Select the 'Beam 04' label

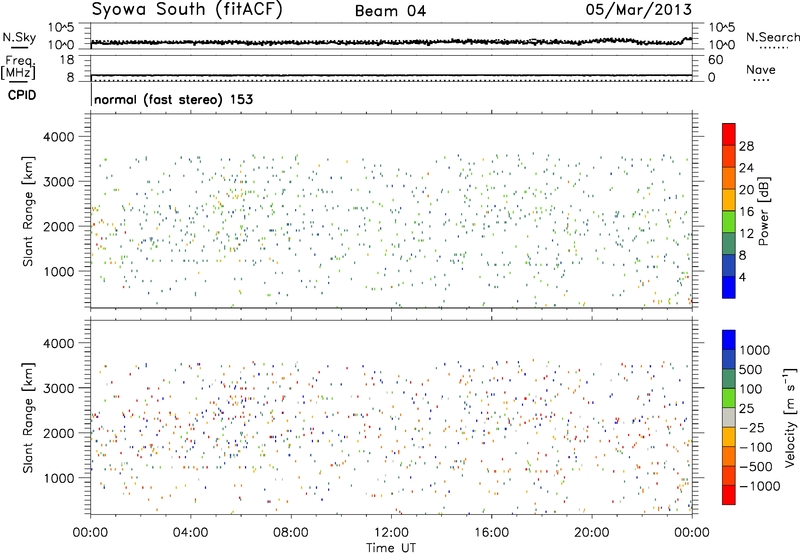[390, 11]
